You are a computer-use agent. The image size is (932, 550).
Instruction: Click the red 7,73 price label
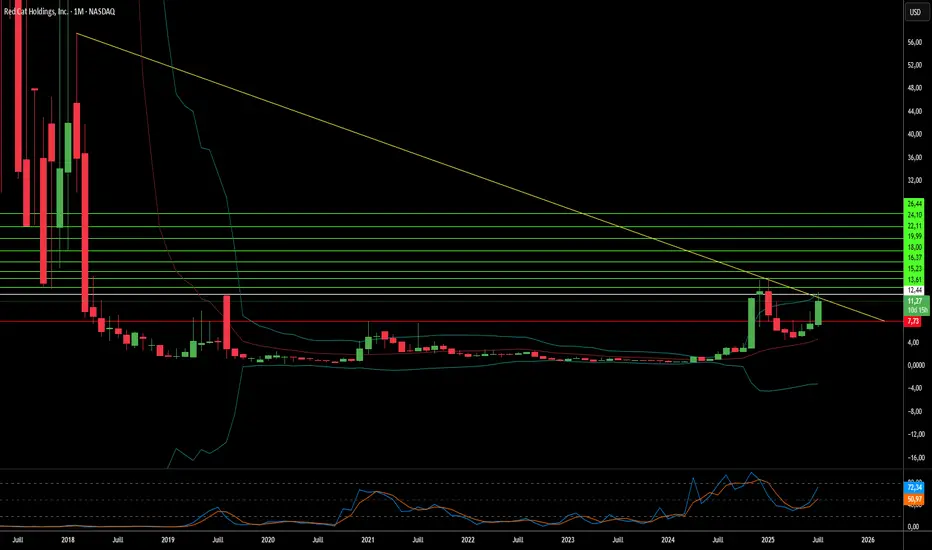(913, 322)
